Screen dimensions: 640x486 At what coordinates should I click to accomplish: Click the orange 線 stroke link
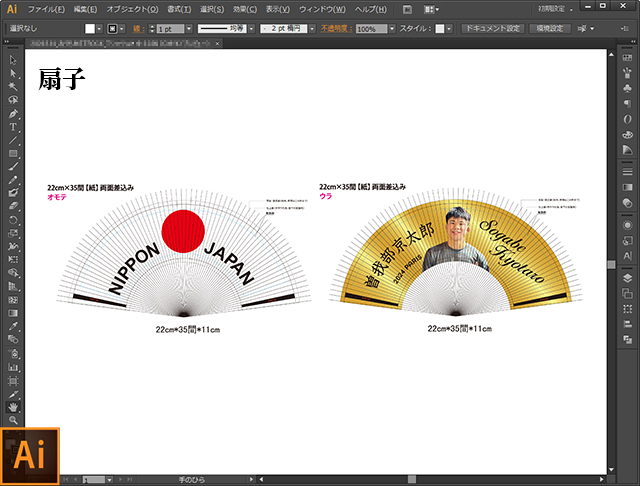point(138,29)
